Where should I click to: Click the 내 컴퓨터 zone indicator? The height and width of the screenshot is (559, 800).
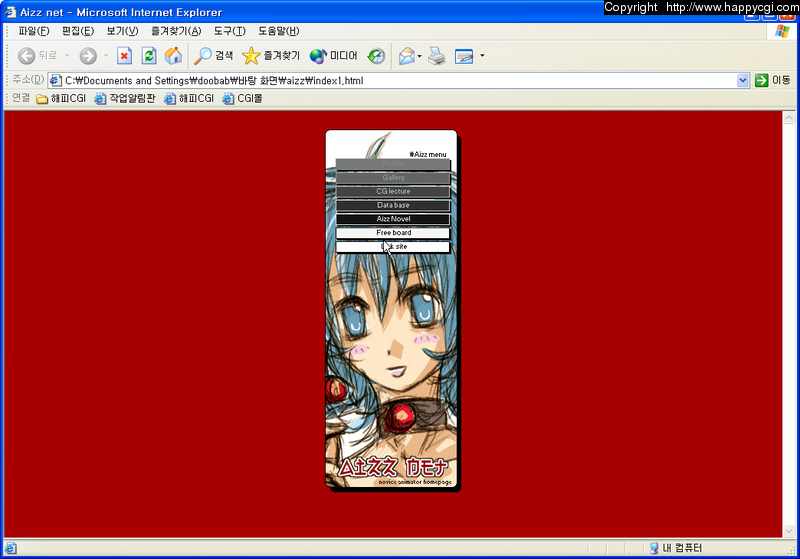[676, 548]
